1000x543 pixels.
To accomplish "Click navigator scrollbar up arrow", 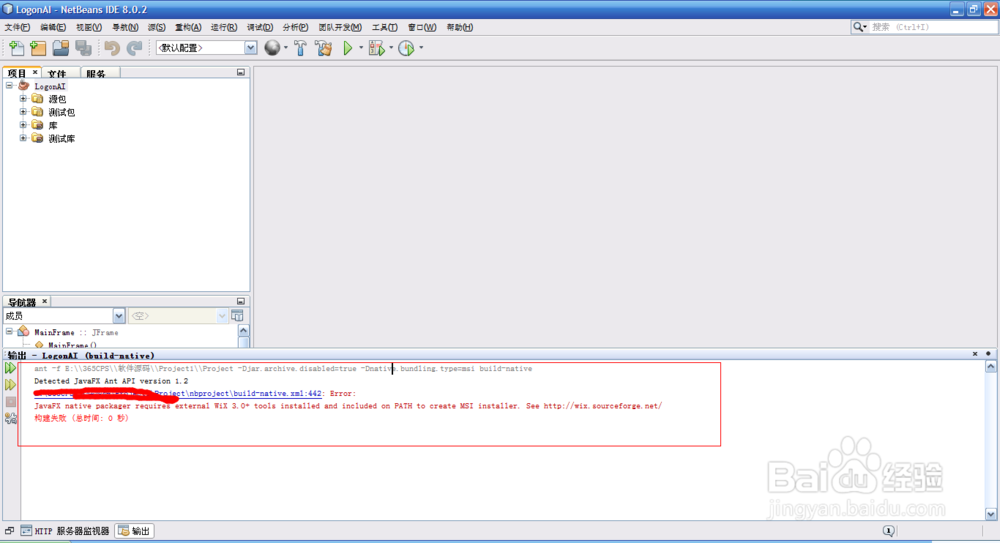I will point(244,331).
